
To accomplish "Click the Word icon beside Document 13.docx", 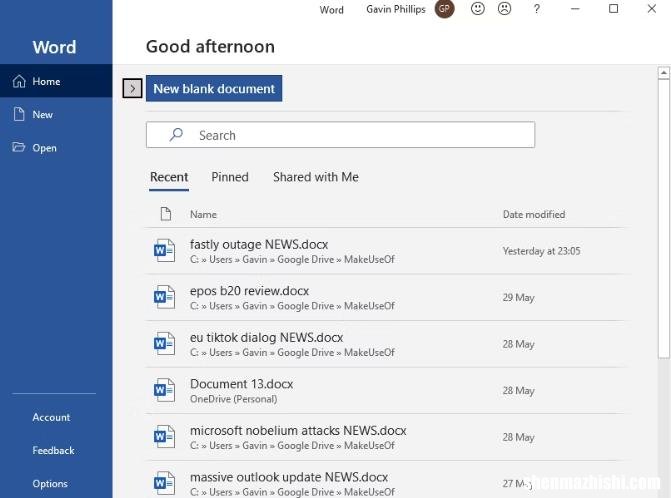I will (x=164, y=390).
